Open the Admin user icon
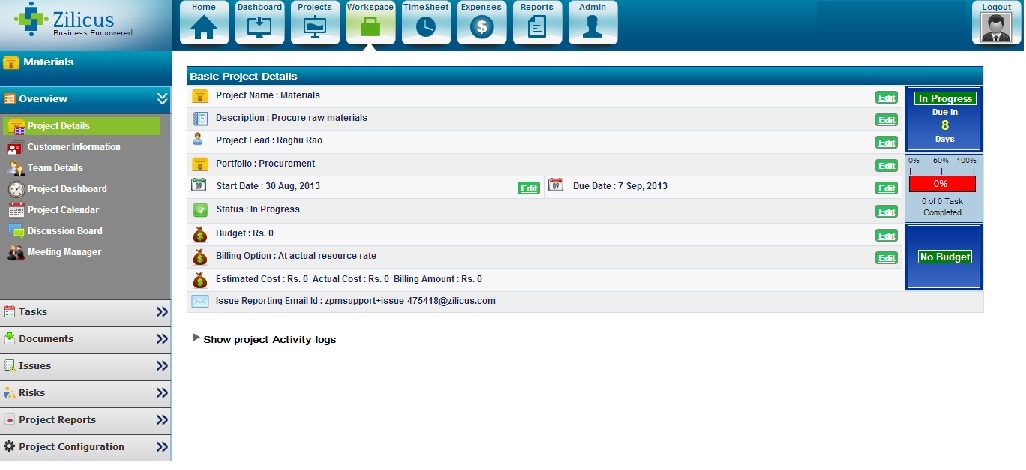This screenshot has width=1026, height=470. click(592, 25)
